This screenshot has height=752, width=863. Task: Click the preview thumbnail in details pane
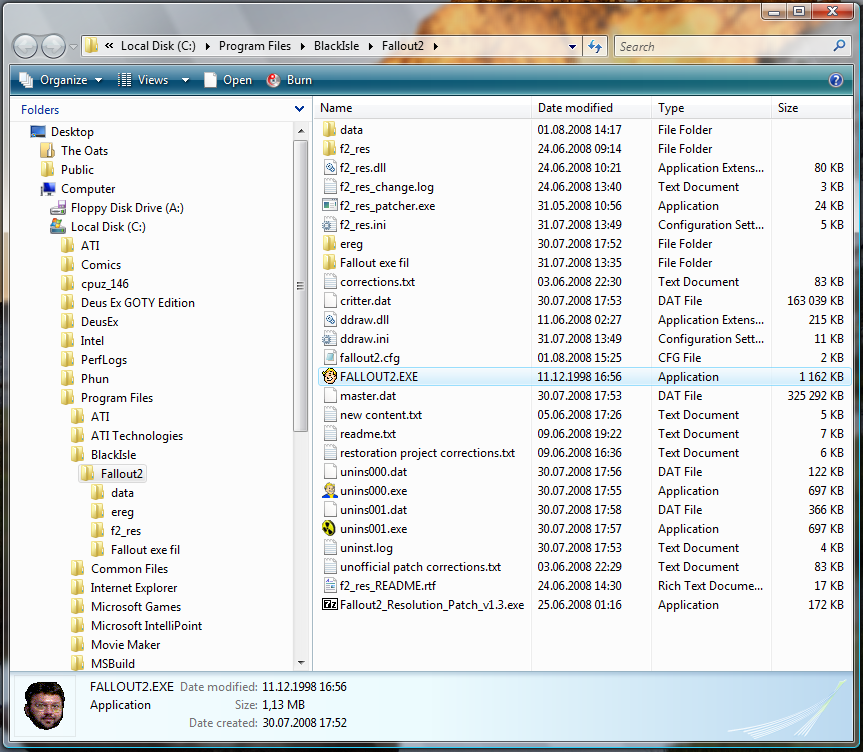click(x=45, y=706)
